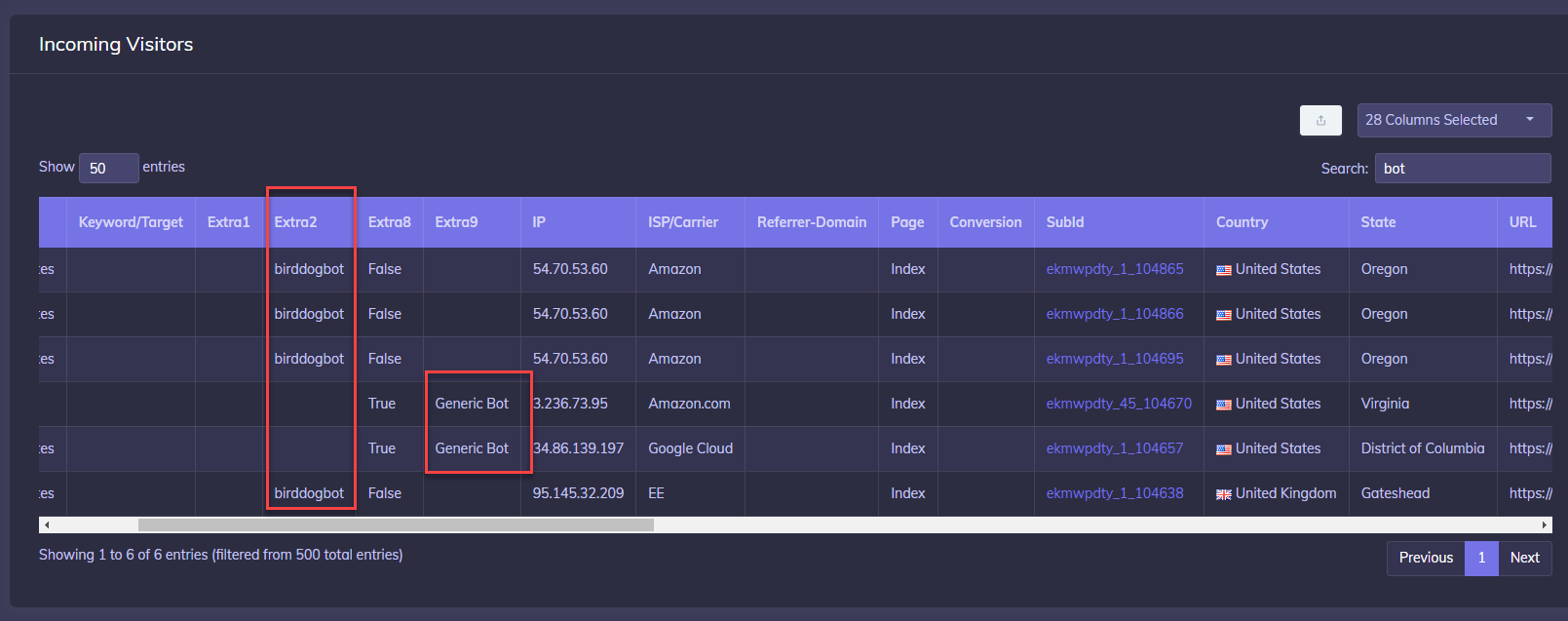The width and height of the screenshot is (1568, 621).
Task: Click the export/share icon button
Action: (1320, 120)
